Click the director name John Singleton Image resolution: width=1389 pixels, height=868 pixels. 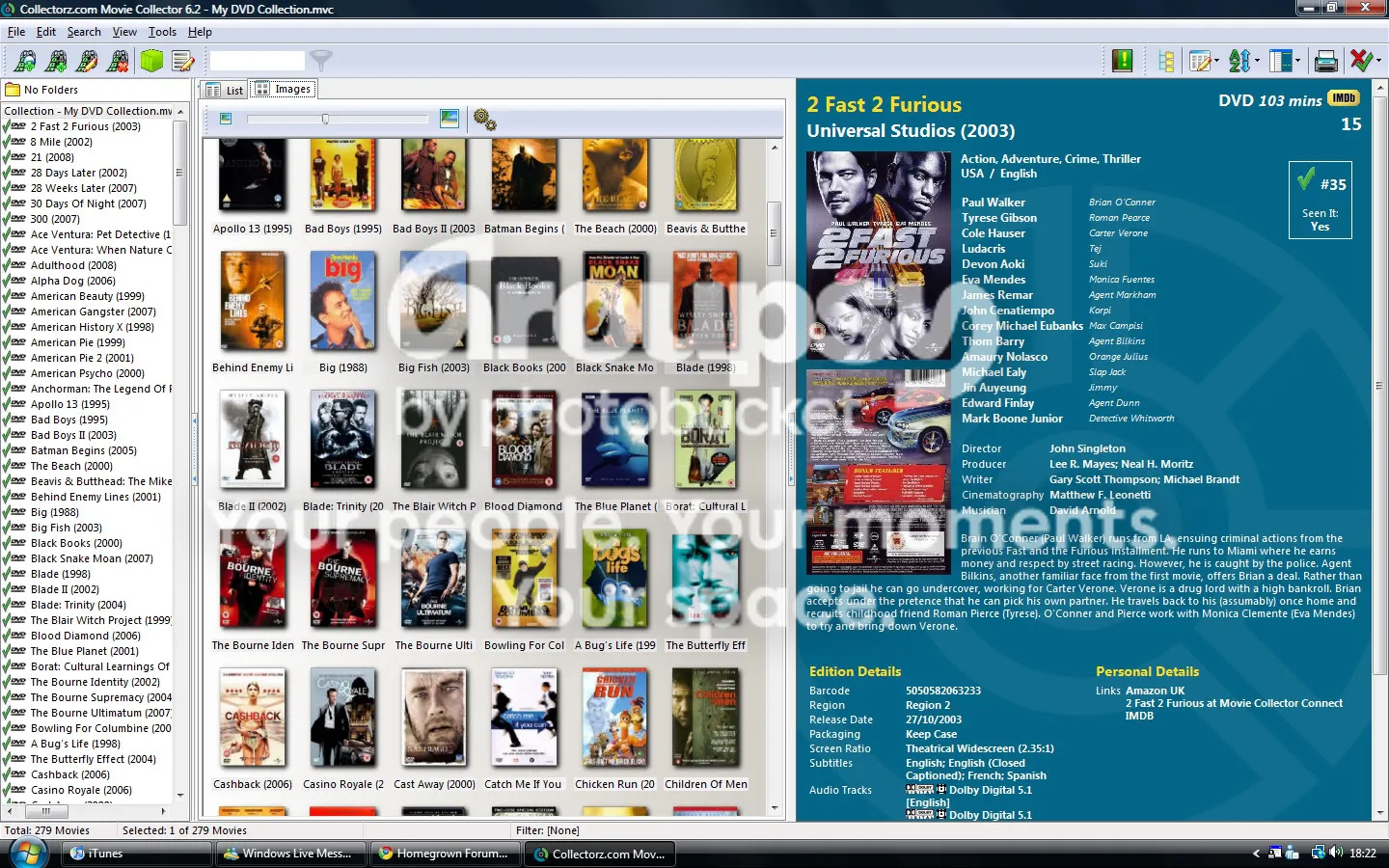1087,448
